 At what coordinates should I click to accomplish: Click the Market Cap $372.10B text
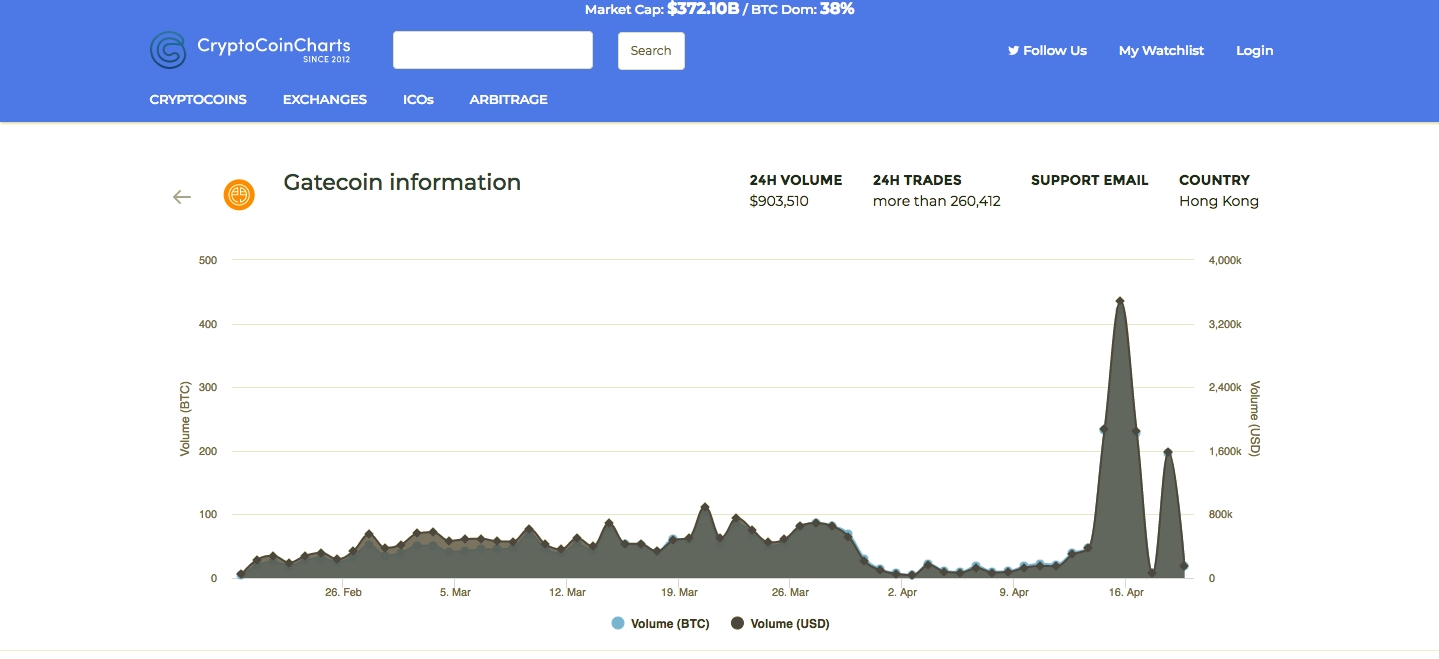pyautogui.click(x=662, y=9)
